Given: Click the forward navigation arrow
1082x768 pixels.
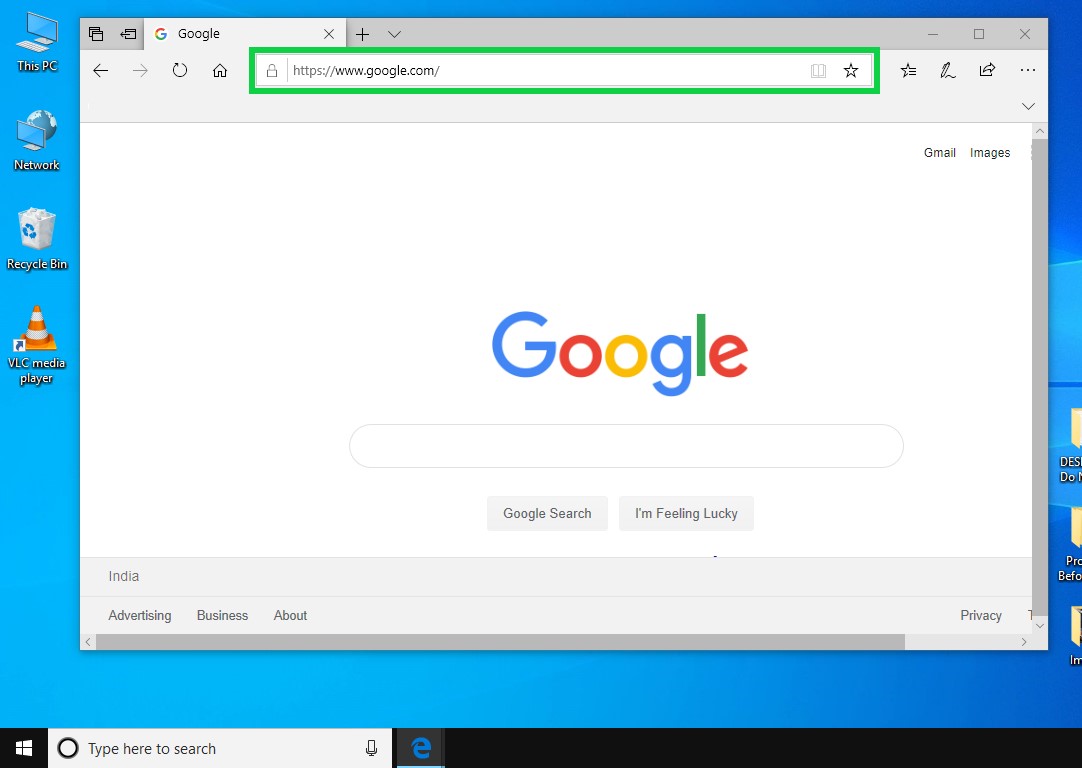Looking at the screenshot, I should click(140, 70).
